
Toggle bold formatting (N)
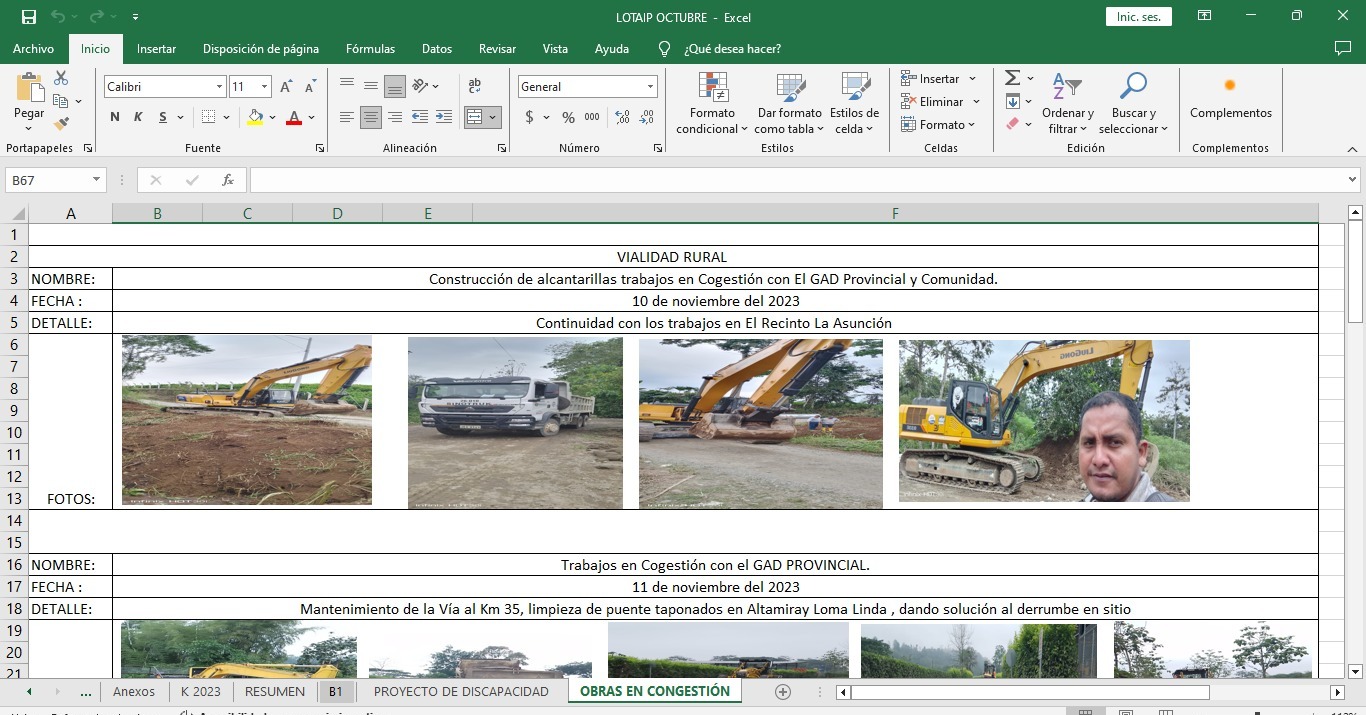(115, 117)
